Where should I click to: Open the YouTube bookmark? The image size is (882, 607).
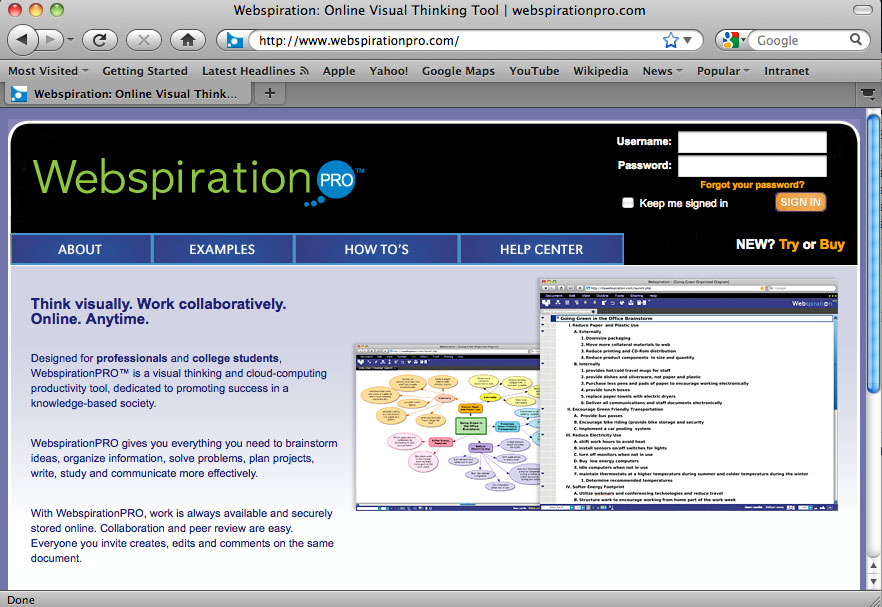coord(534,71)
